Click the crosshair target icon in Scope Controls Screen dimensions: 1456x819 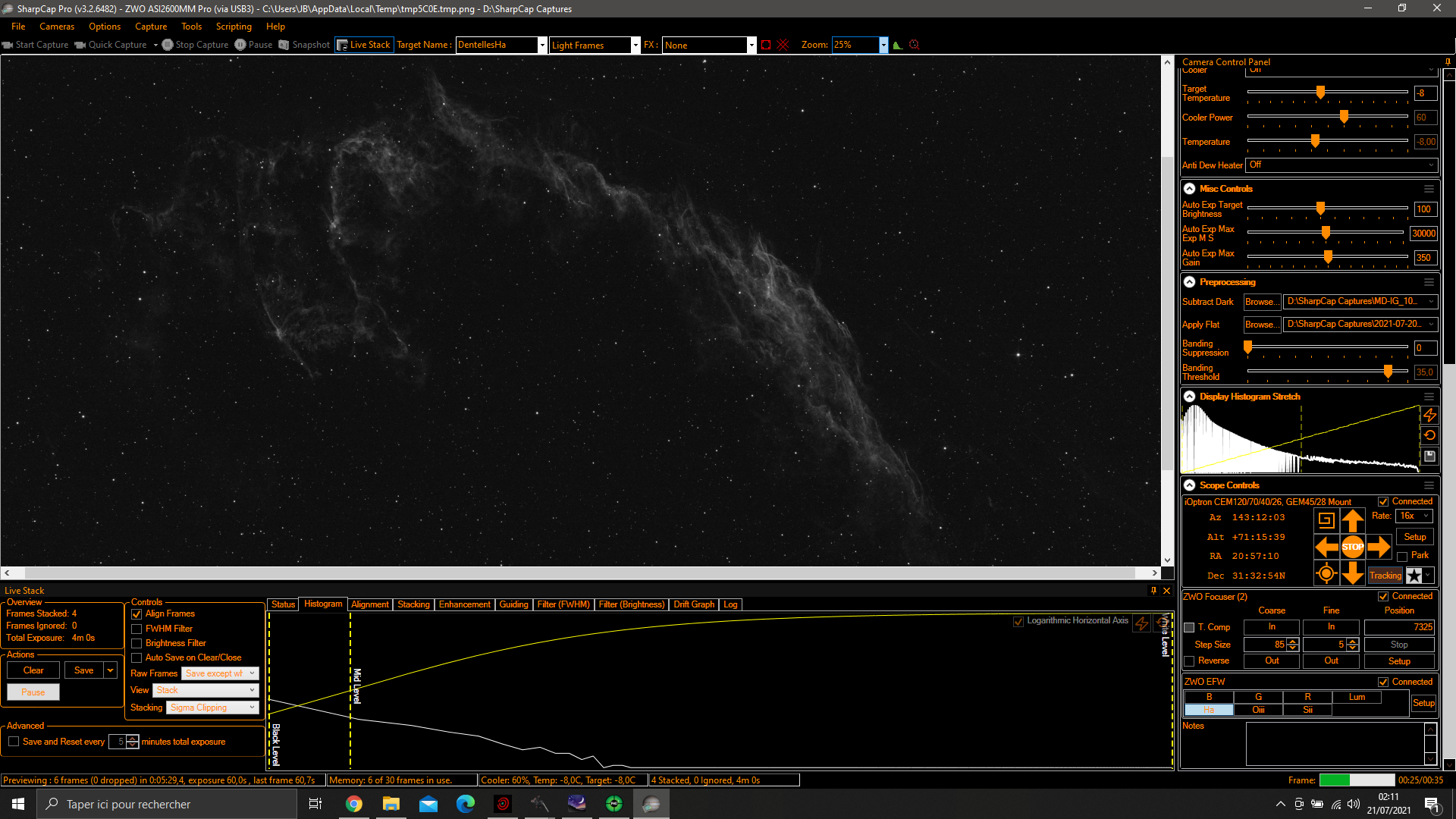tap(1326, 574)
